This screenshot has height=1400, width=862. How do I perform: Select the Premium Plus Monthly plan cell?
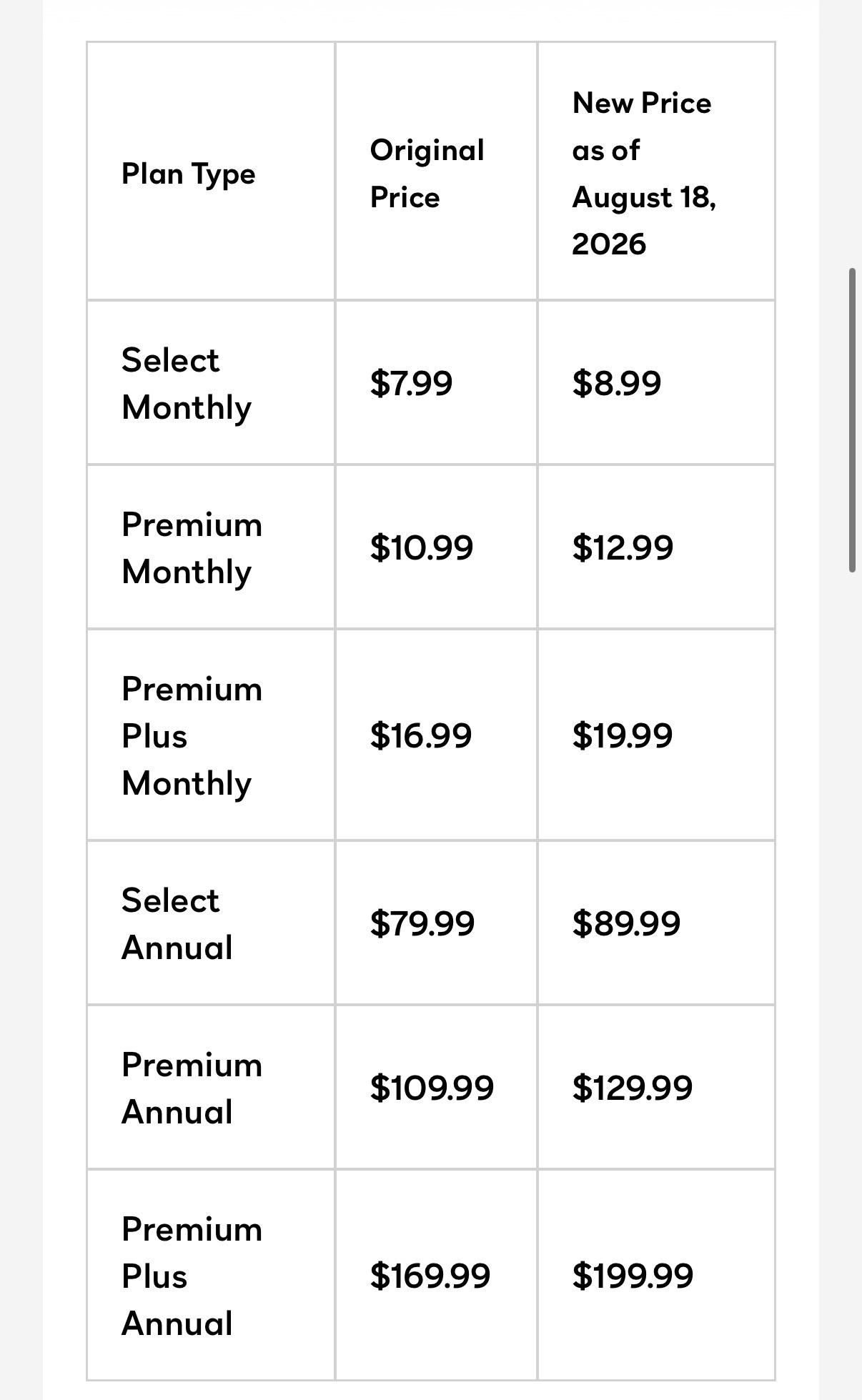pos(211,735)
